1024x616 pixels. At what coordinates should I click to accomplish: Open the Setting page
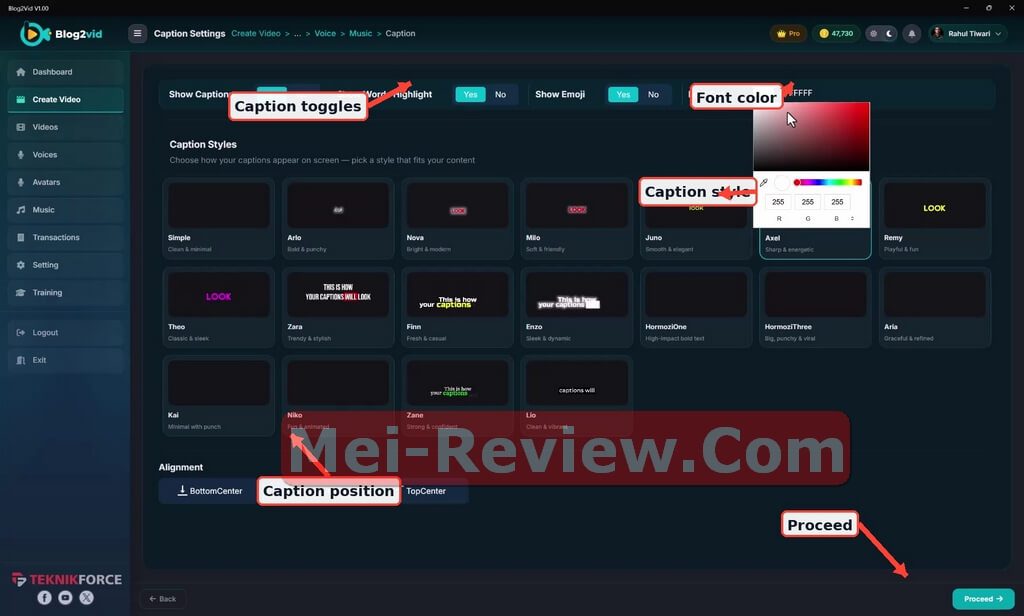click(65, 265)
